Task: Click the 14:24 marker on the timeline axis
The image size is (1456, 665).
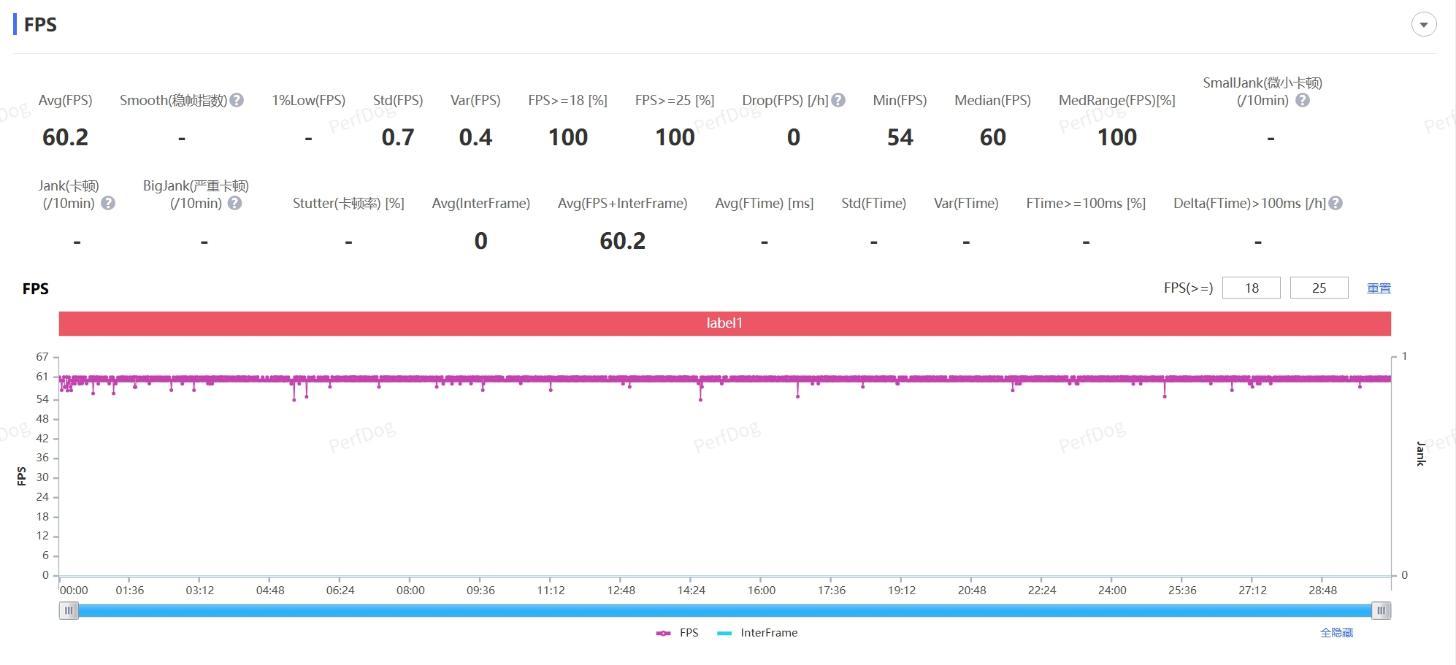Action: (x=691, y=590)
